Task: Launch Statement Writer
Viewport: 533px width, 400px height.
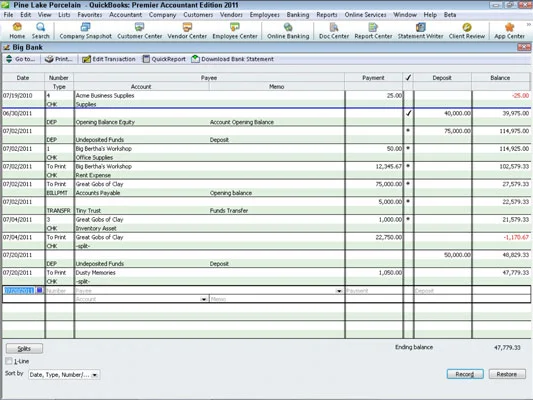Action: (x=420, y=31)
